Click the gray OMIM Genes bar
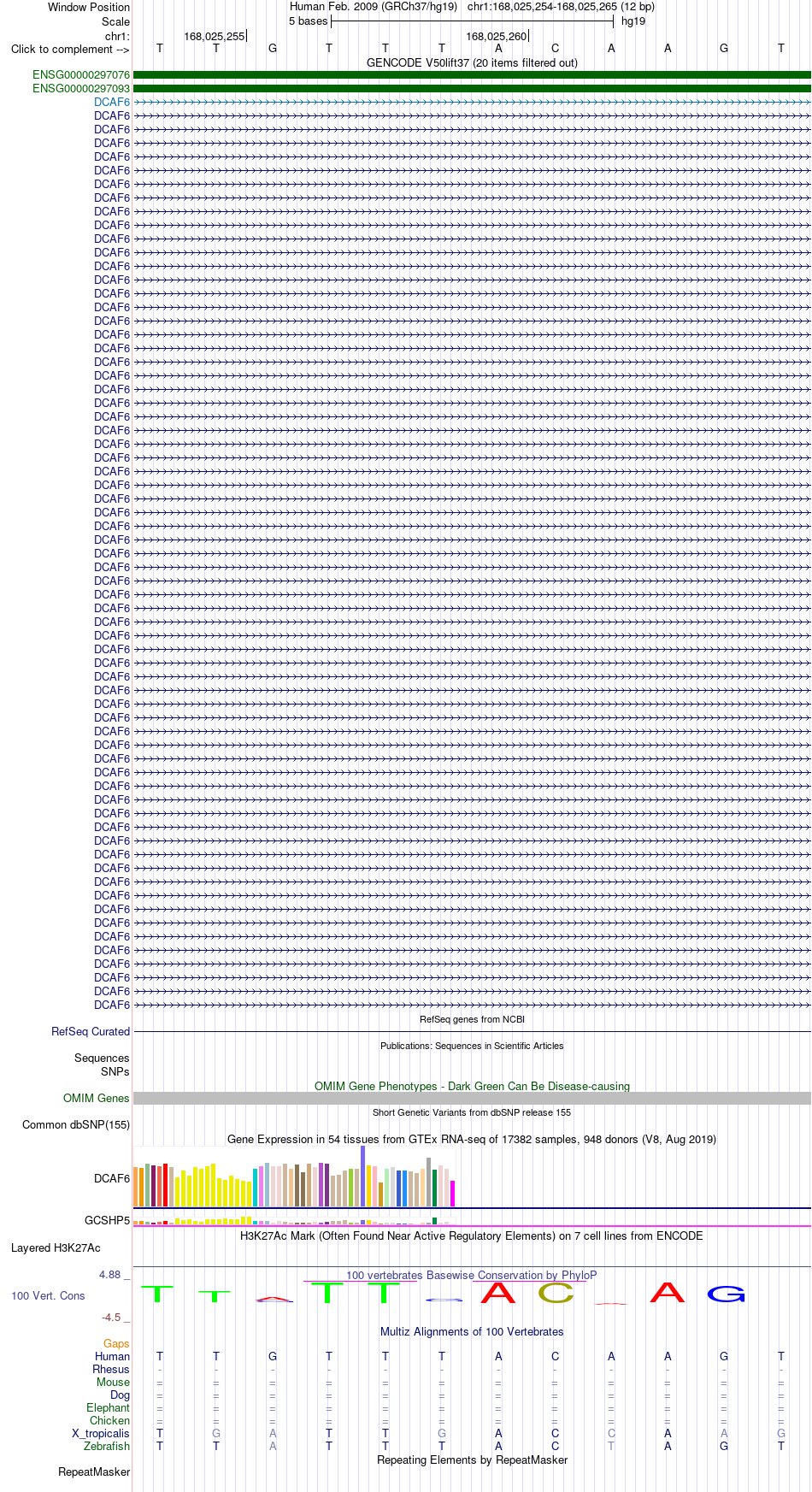812x1492 pixels. click(x=472, y=1099)
